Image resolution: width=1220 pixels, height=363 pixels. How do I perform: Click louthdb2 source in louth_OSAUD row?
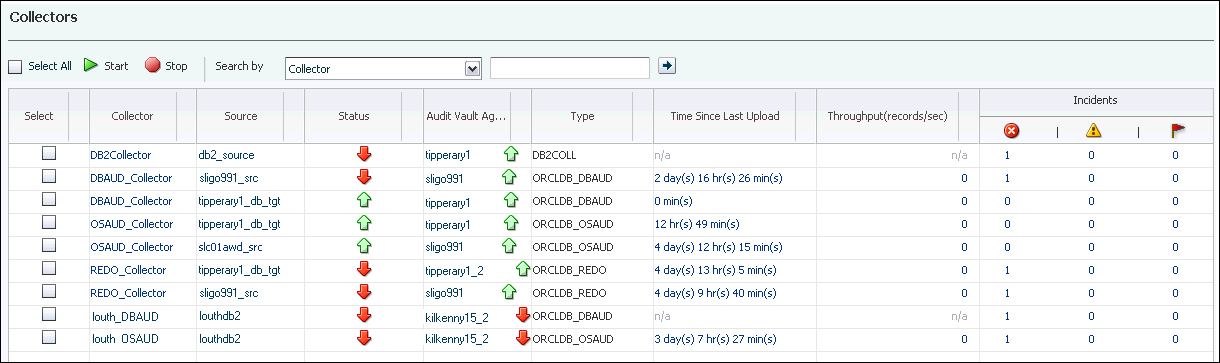tap(219, 339)
